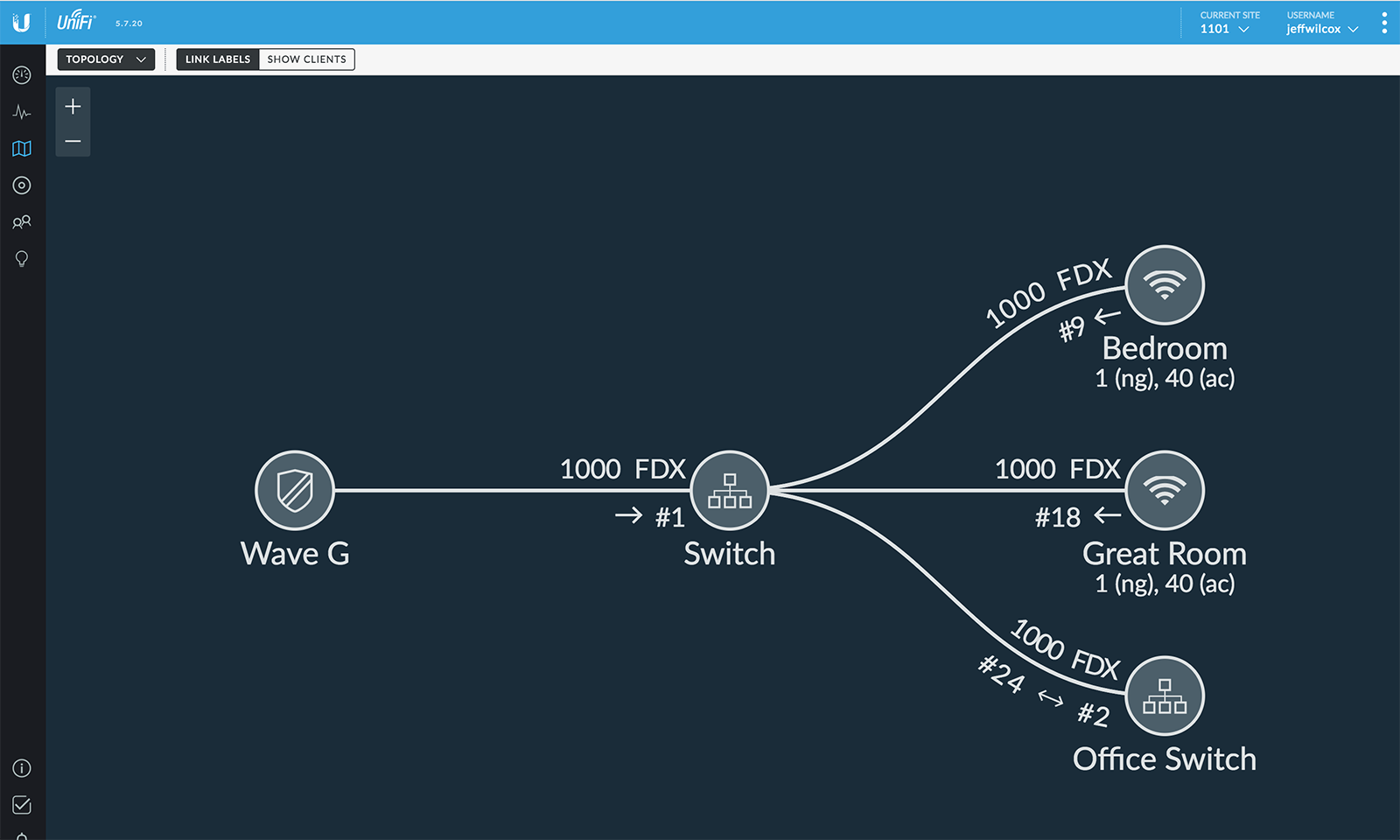Toggle the Show Clients option
1400x840 pixels.
pyautogui.click(x=307, y=59)
